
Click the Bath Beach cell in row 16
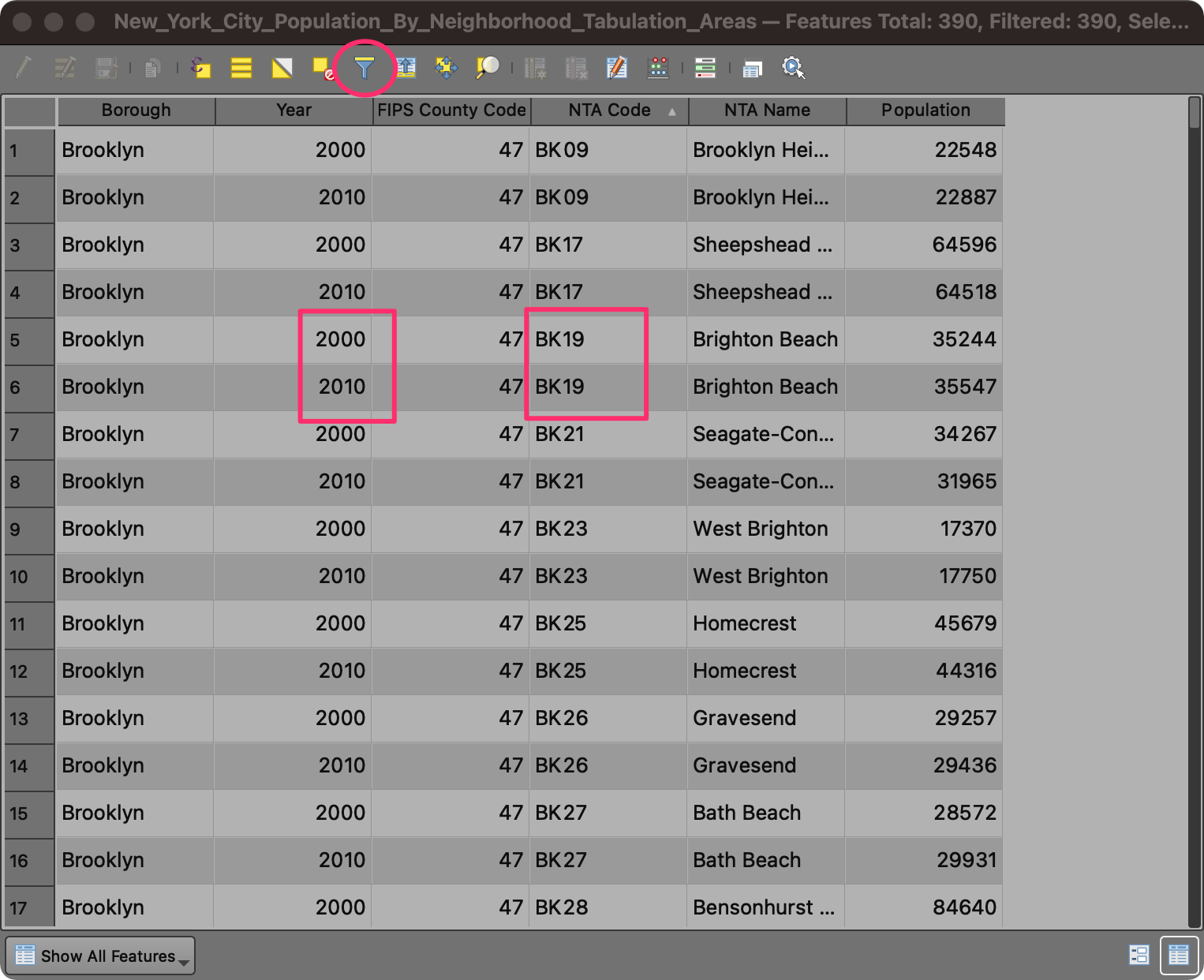pos(766,861)
